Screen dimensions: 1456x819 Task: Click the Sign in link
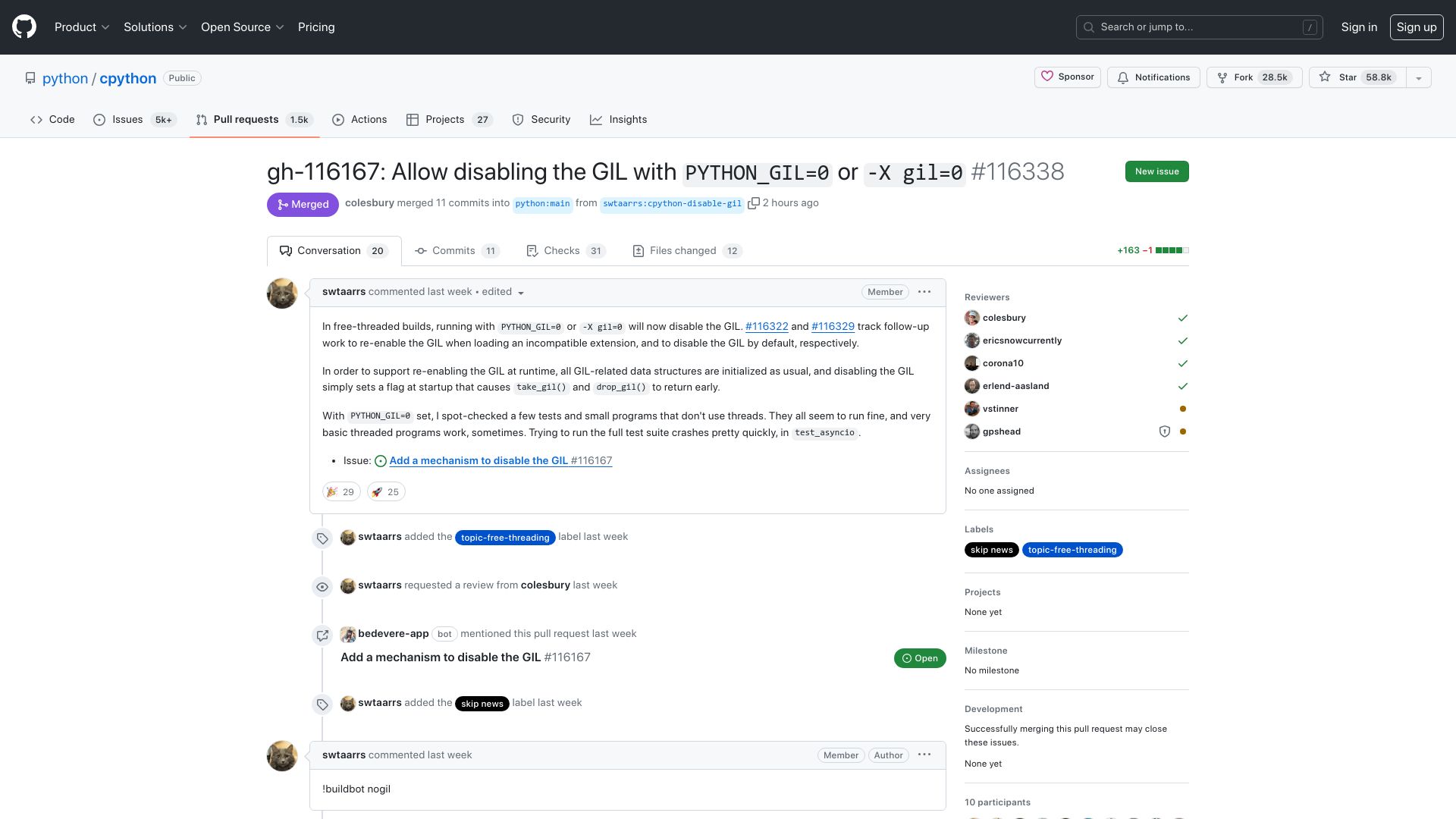coord(1359,27)
